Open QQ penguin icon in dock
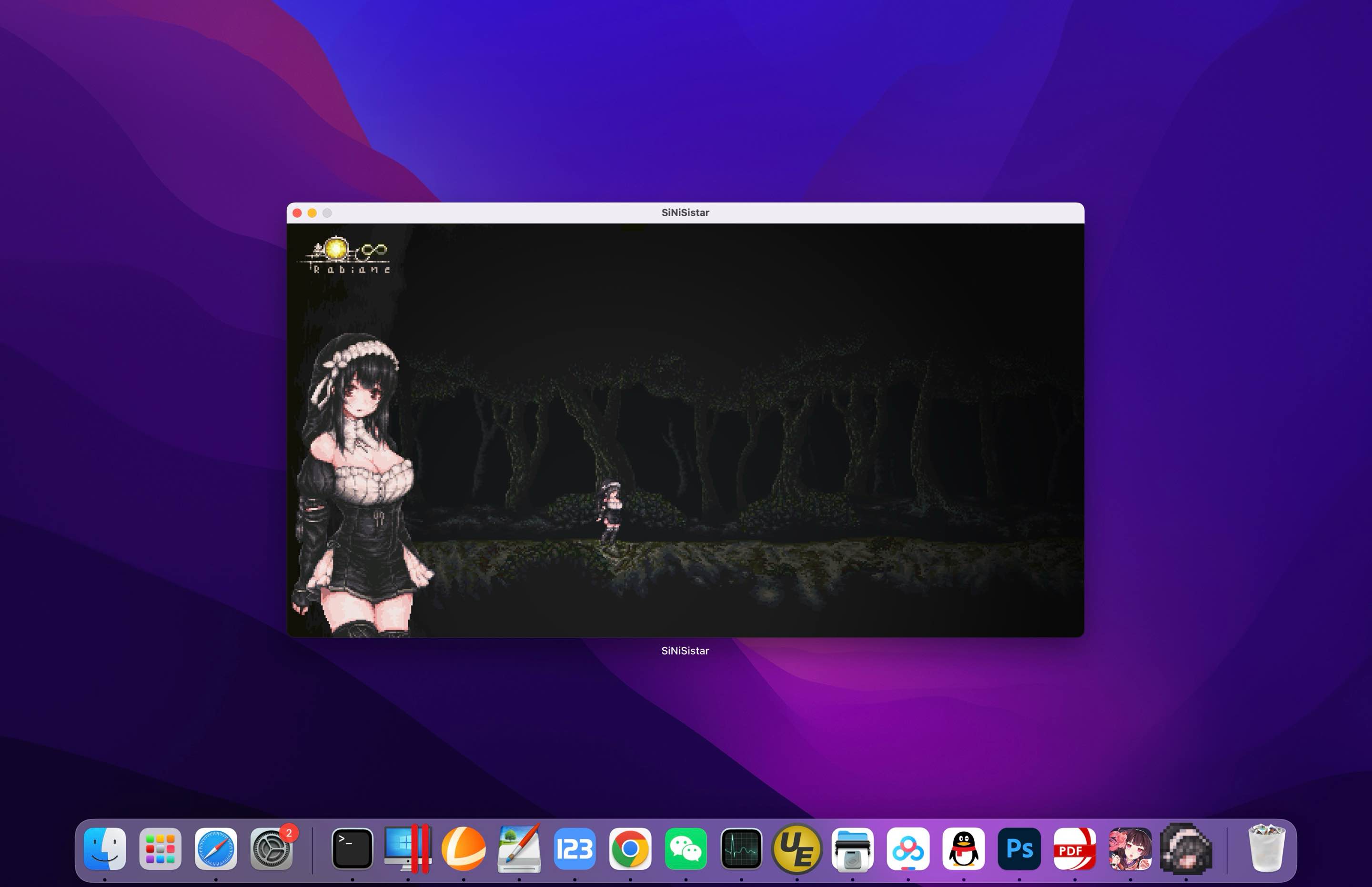Viewport: 1372px width, 887px height. pyautogui.click(x=964, y=848)
